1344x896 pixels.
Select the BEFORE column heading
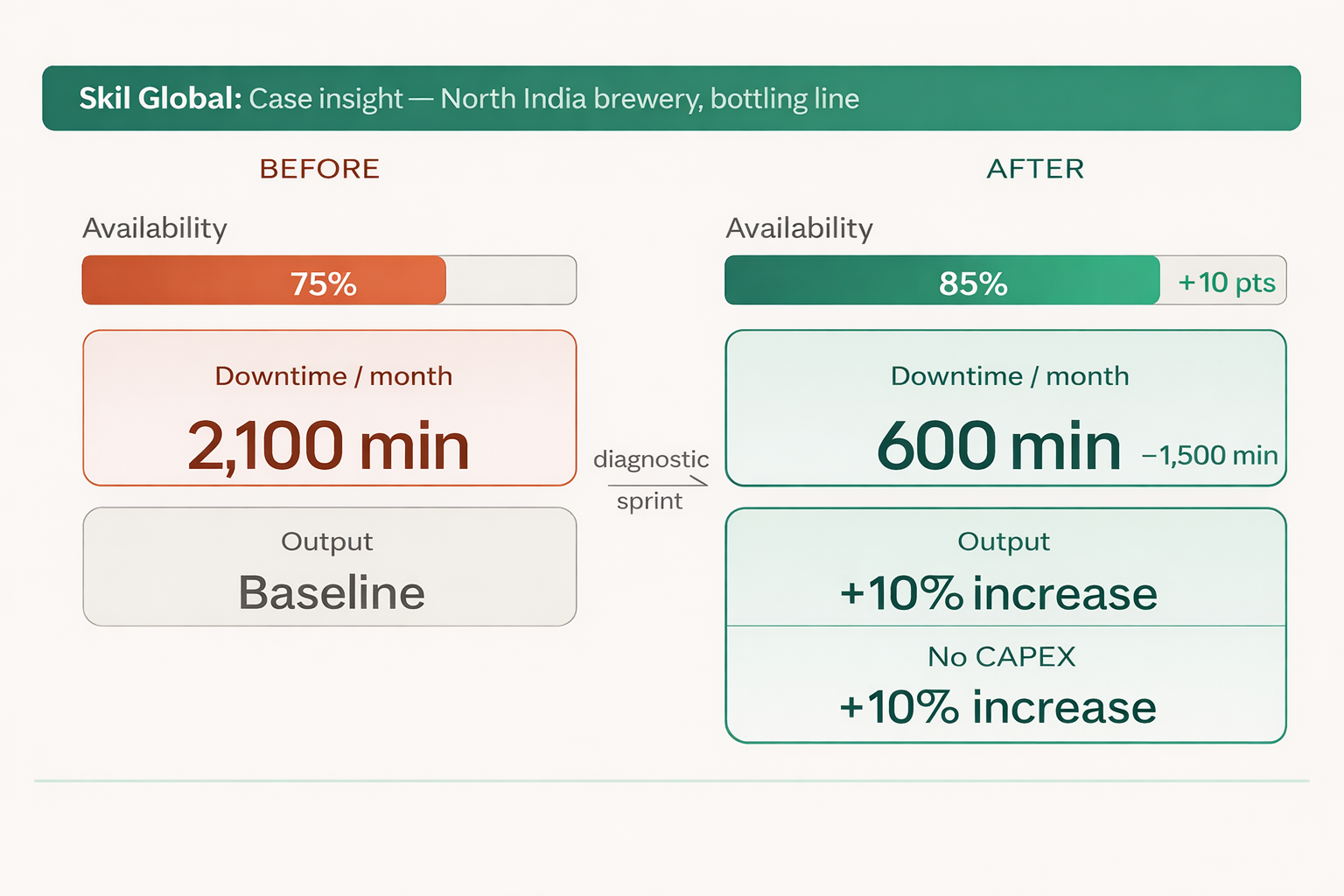click(319, 169)
